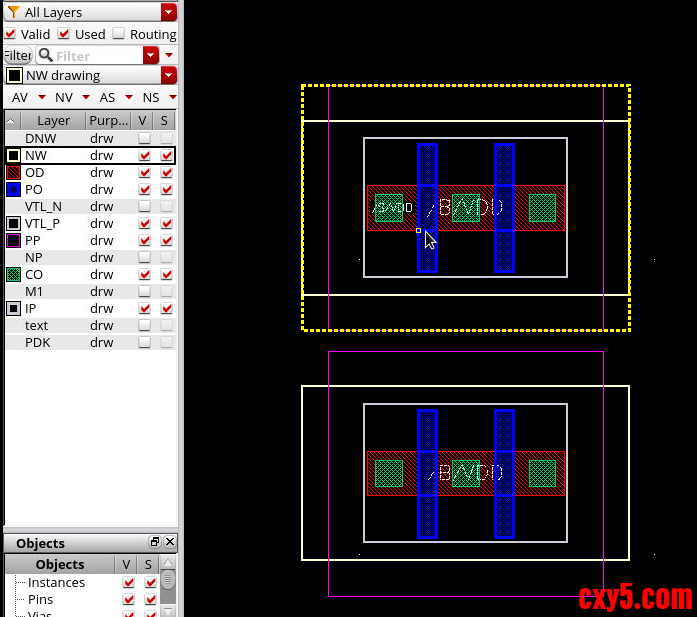The width and height of the screenshot is (697, 617).
Task: Open the AS dropdown arrow
Action: 129,97
